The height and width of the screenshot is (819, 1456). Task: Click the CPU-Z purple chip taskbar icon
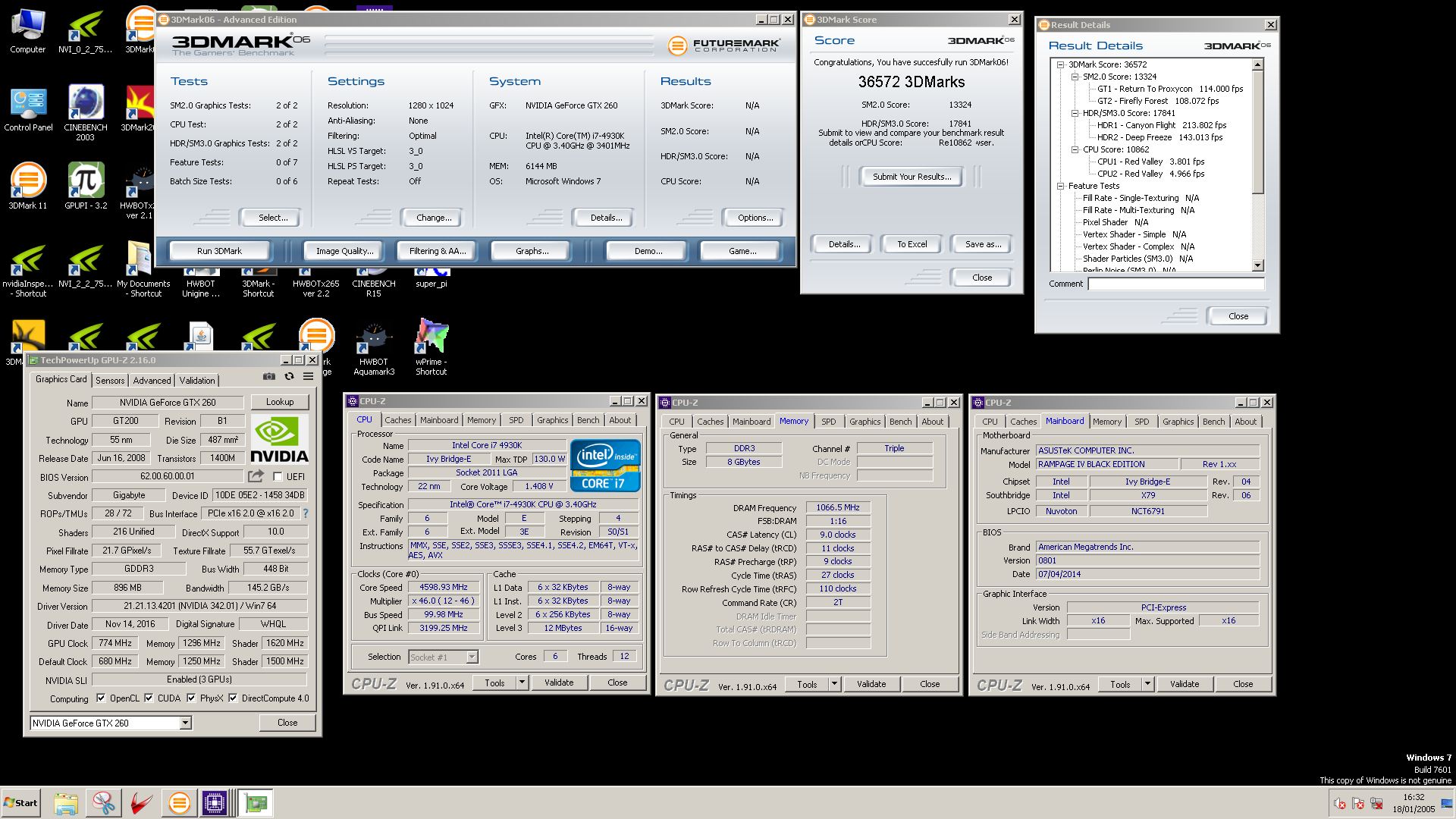(215, 803)
